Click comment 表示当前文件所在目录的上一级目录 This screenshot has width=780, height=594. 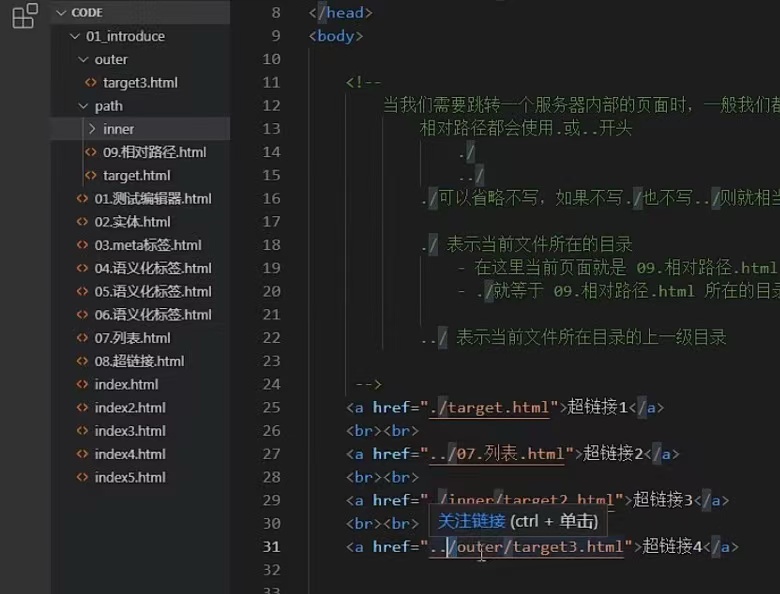[591, 337]
